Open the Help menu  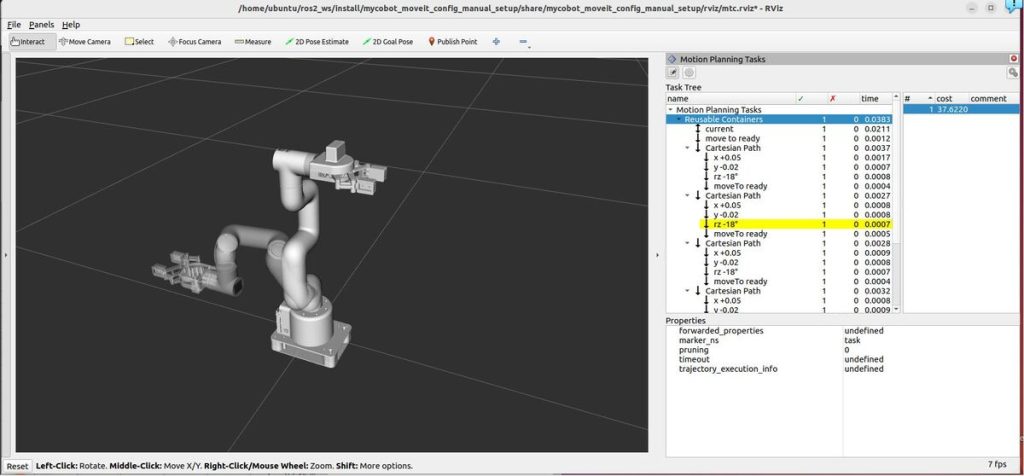tap(71, 24)
